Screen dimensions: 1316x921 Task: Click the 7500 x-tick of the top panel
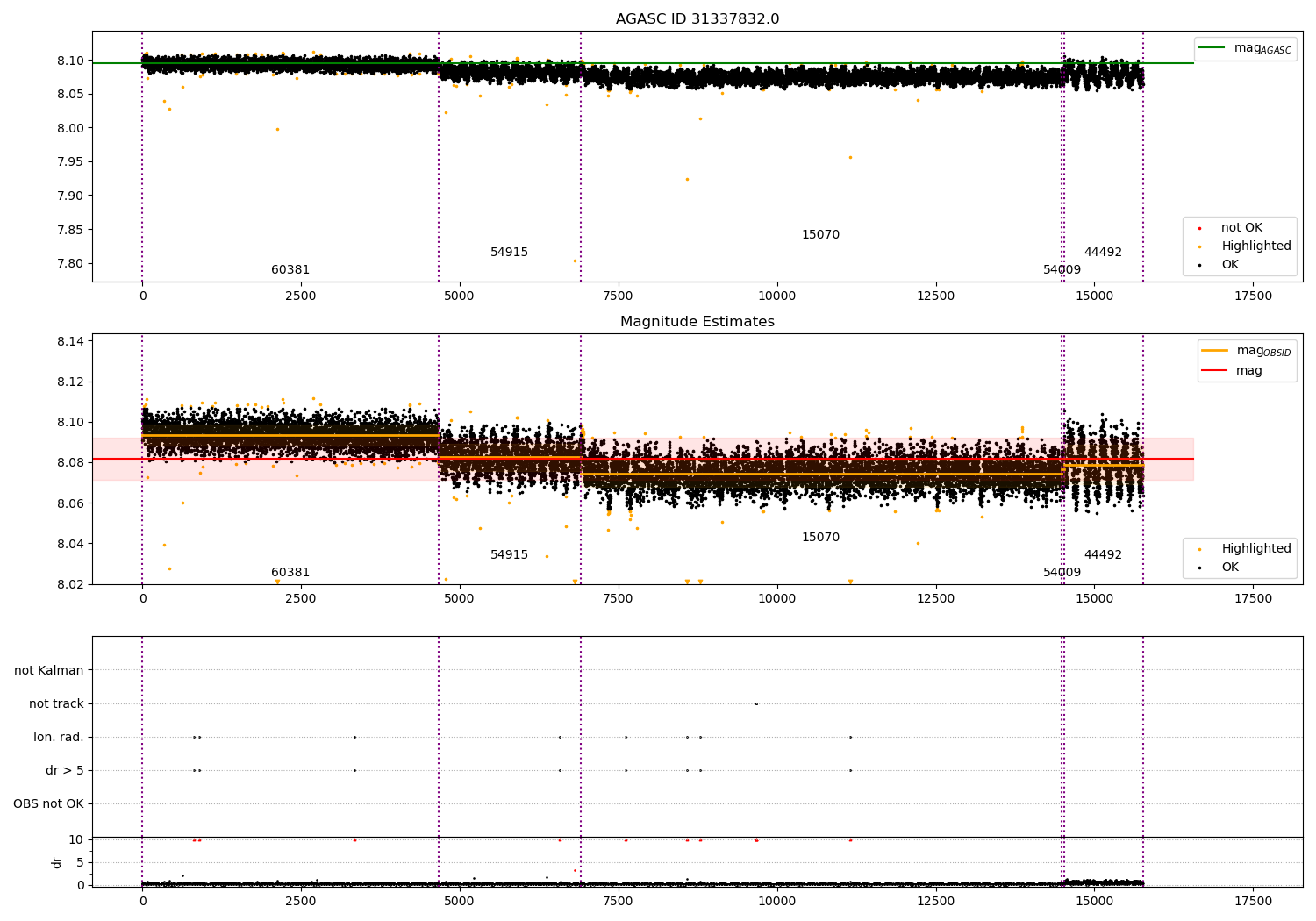[x=619, y=296]
